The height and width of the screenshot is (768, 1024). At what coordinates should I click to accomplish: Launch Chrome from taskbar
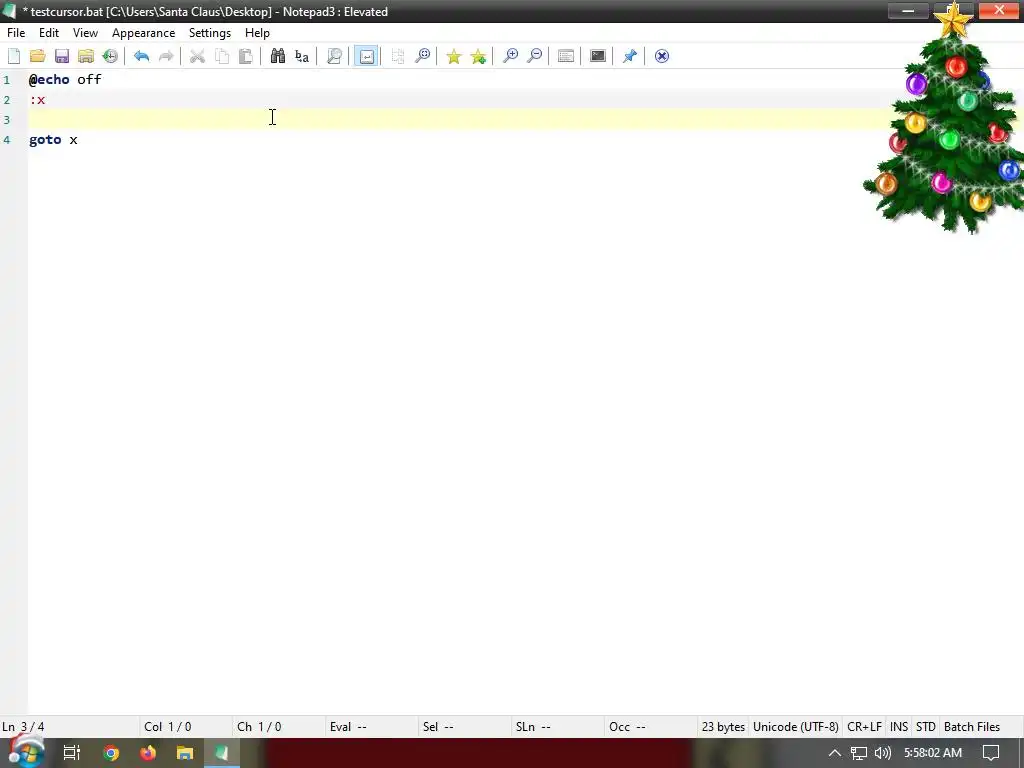tap(111, 753)
